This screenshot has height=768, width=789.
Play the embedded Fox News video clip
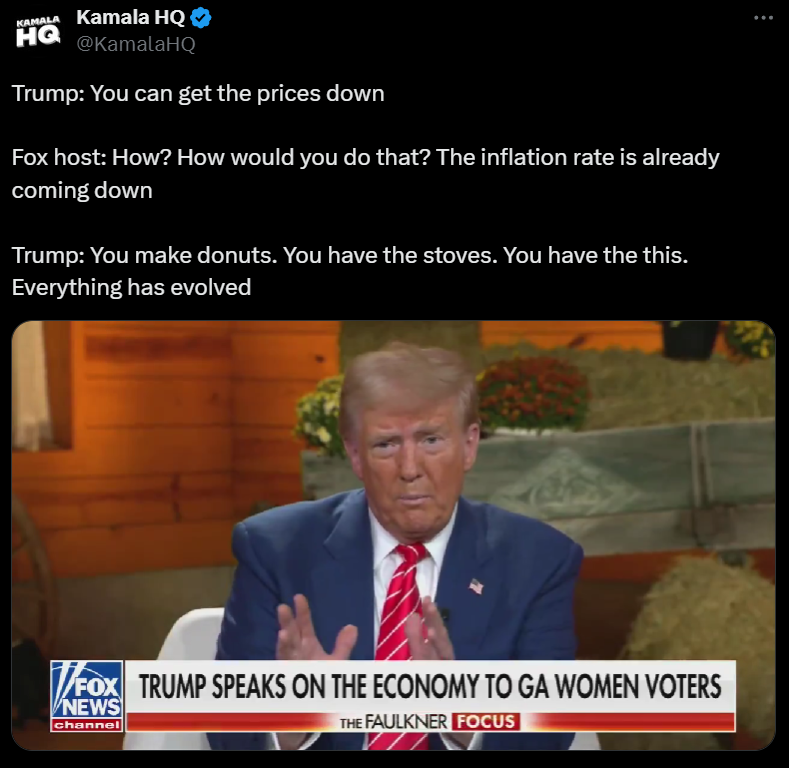pyautogui.click(x=393, y=535)
